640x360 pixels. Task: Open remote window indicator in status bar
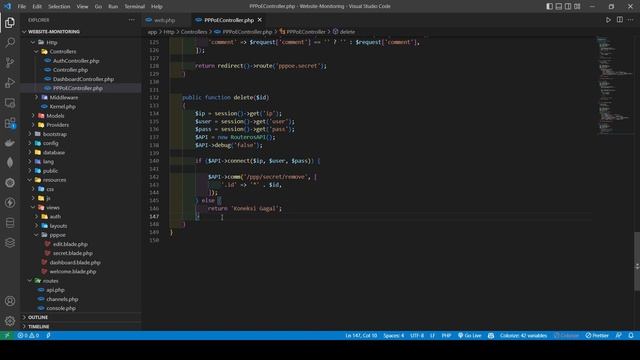click(7, 336)
